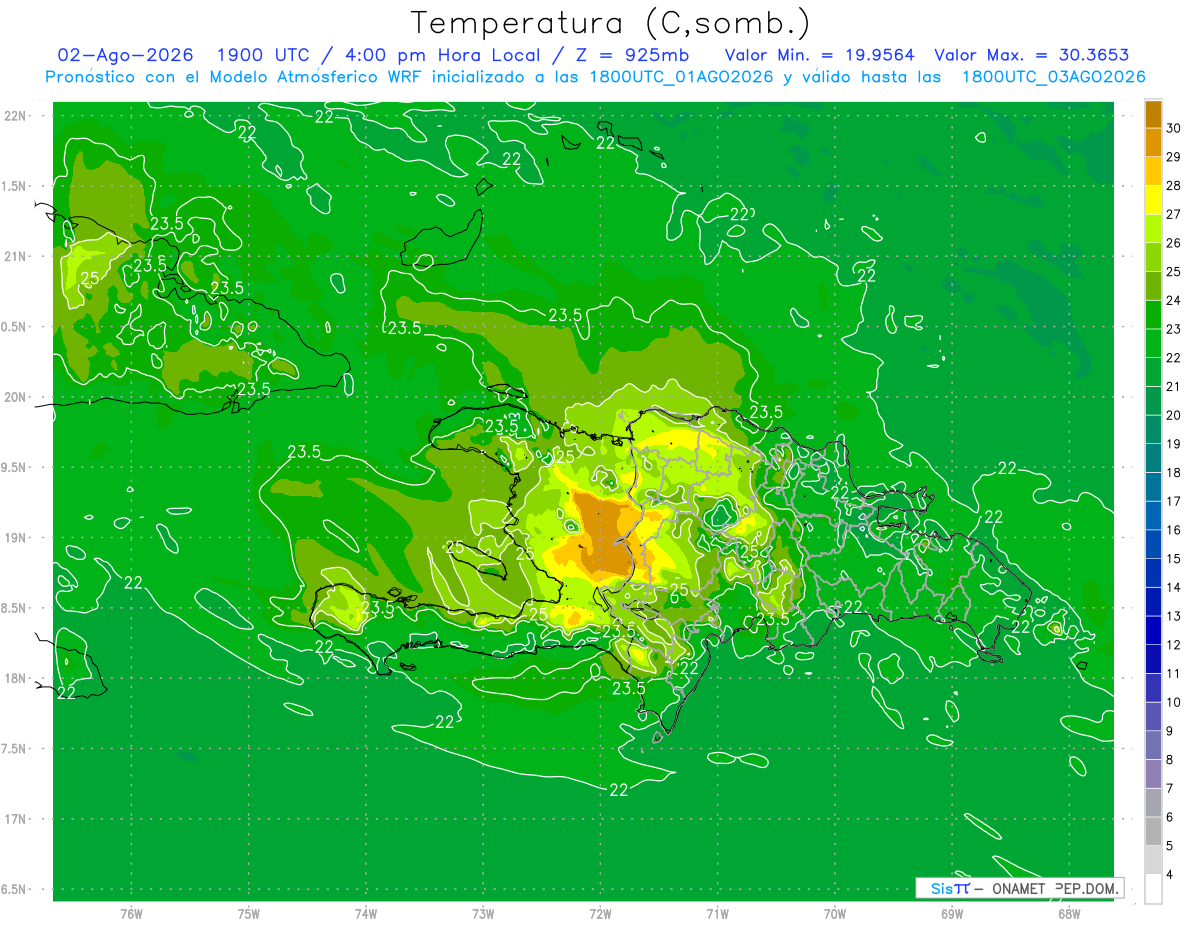The height and width of the screenshot is (927, 1200).
Task: Click the "Temperatura (C,somb.)" chart title
Action: click(x=610, y=23)
